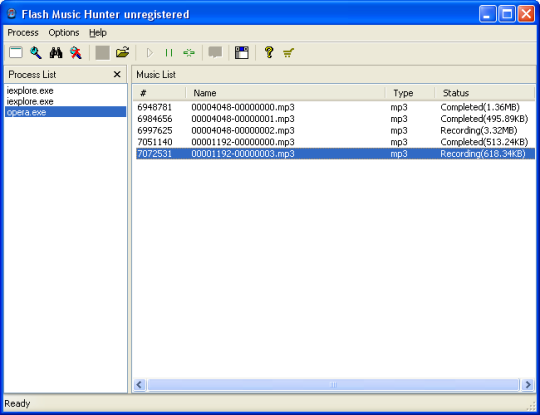Click status Recording(618.34KB)

coord(483,154)
